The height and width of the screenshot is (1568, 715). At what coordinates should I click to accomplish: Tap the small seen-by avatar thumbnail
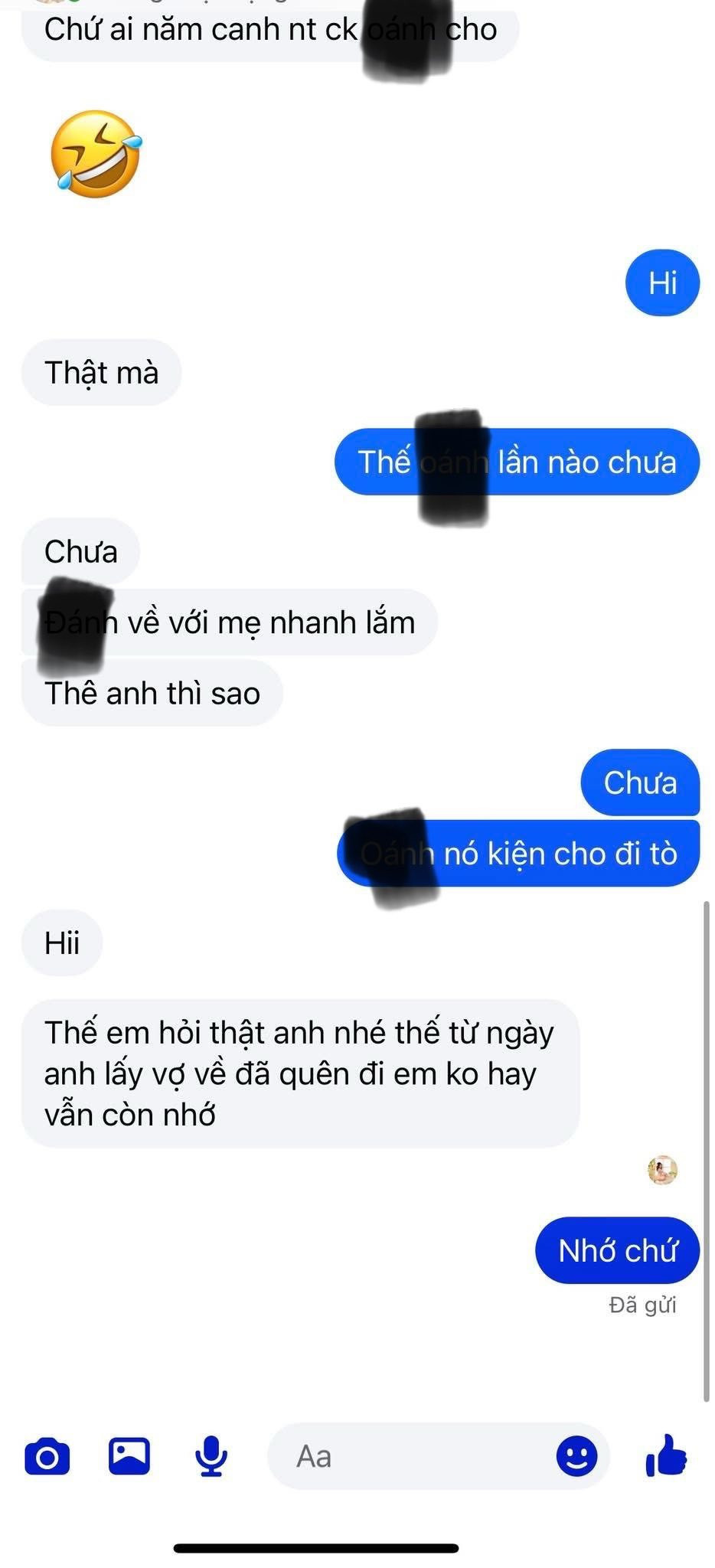662,1170
